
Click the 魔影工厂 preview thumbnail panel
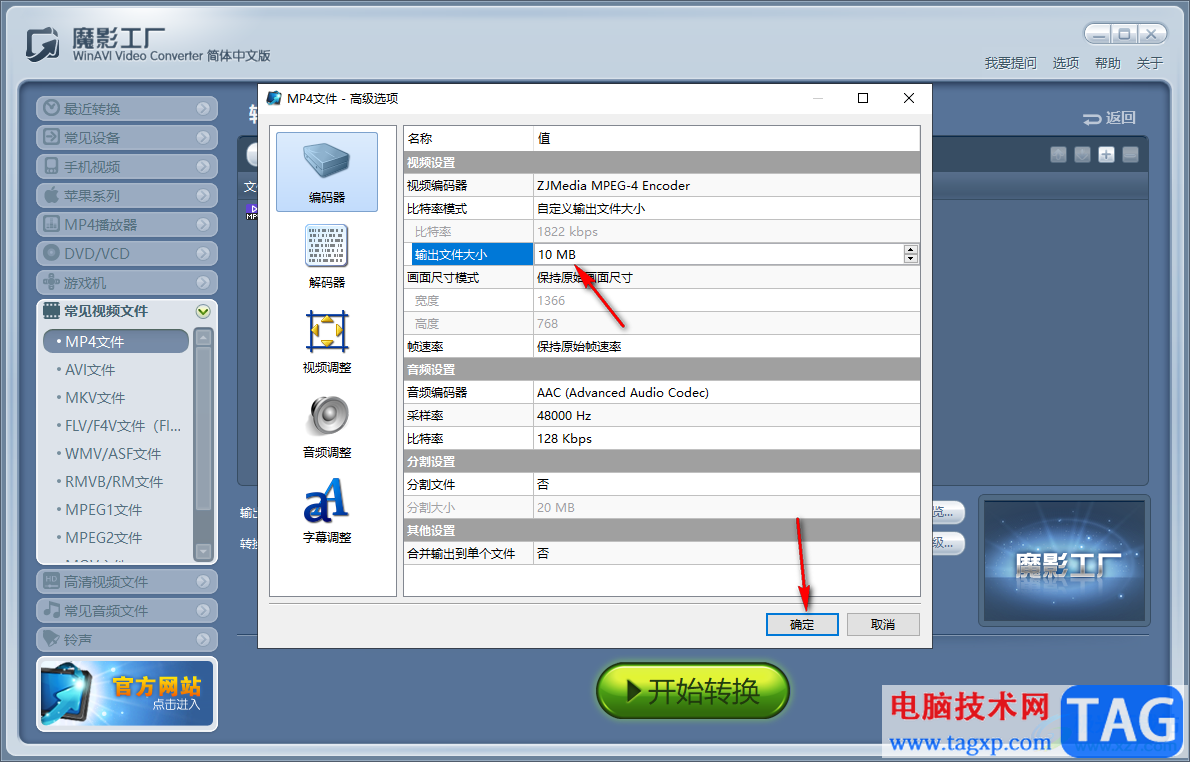point(1064,561)
